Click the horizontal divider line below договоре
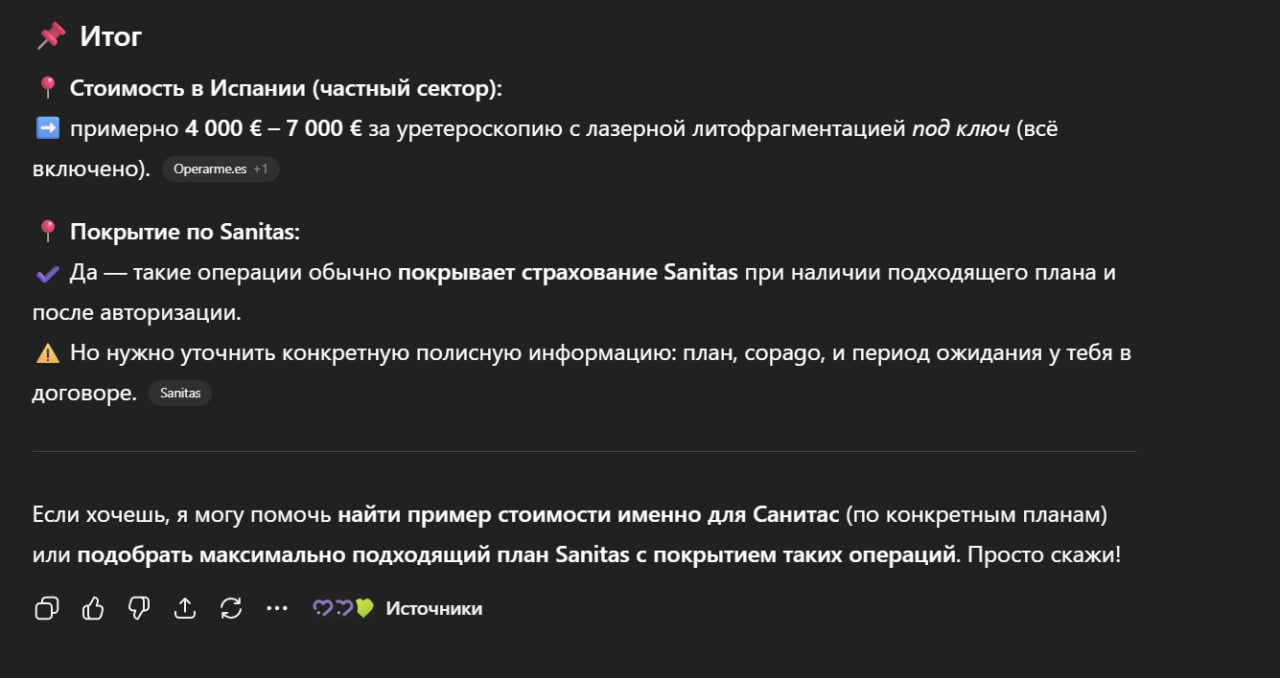The height and width of the screenshot is (678, 1280). click(584, 451)
